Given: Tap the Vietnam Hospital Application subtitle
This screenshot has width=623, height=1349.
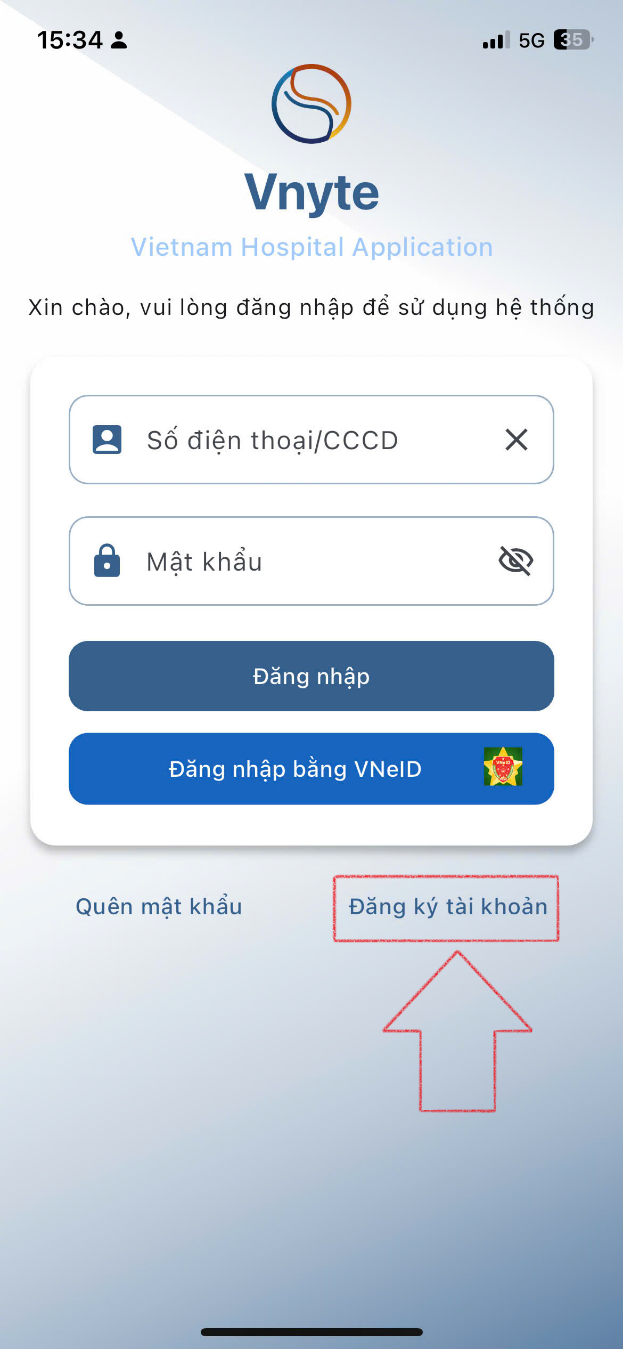Looking at the screenshot, I should (312, 247).
